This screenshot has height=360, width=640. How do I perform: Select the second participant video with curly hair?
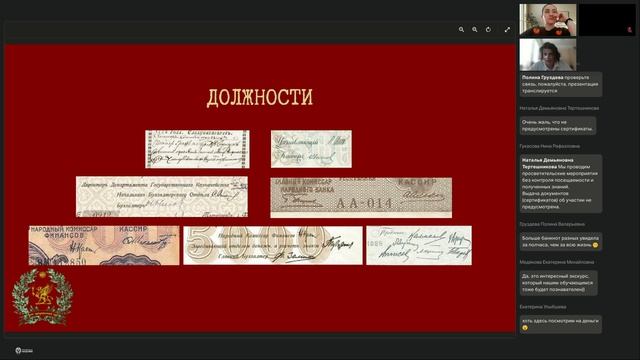[548, 55]
